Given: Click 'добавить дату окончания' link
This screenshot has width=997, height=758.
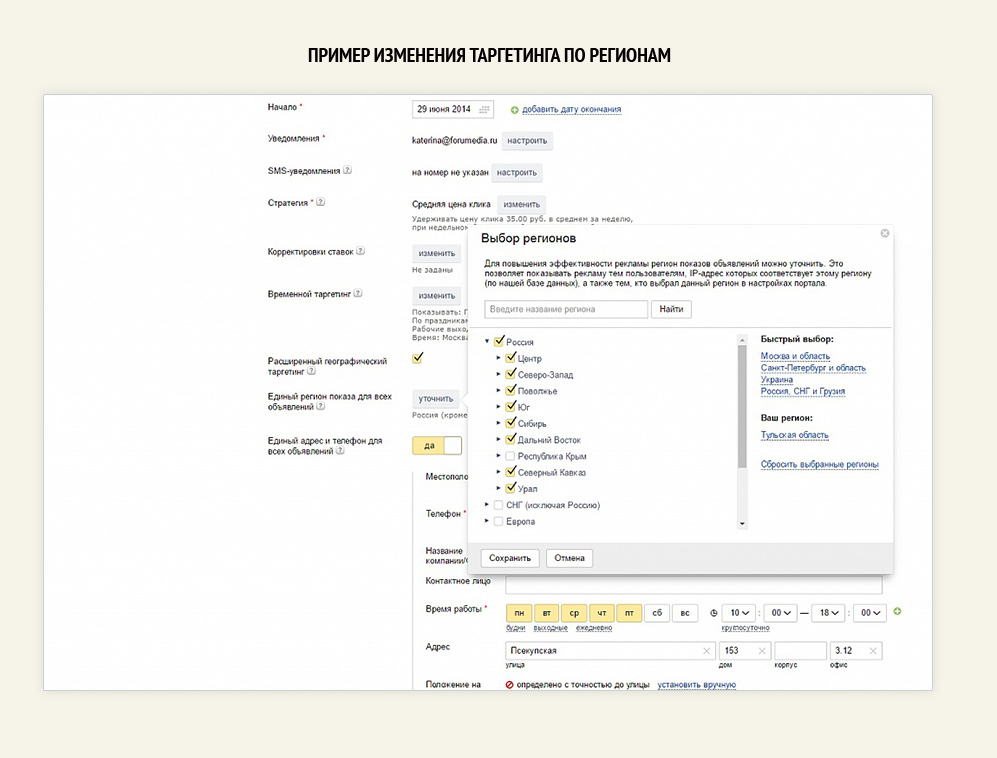Looking at the screenshot, I should pyautogui.click(x=572, y=109).
